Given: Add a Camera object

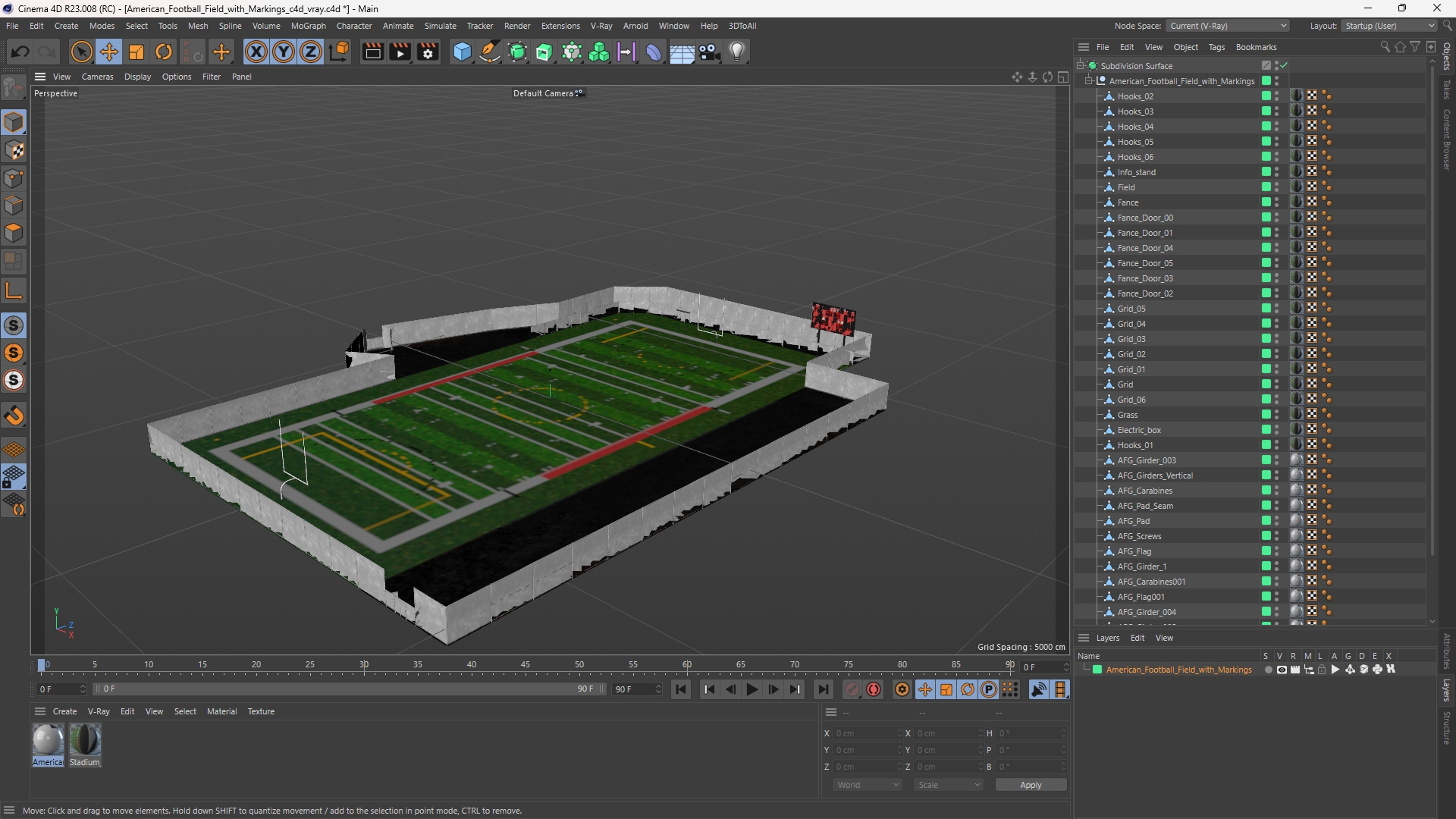Looking at the screenshot, I should 709,52.
